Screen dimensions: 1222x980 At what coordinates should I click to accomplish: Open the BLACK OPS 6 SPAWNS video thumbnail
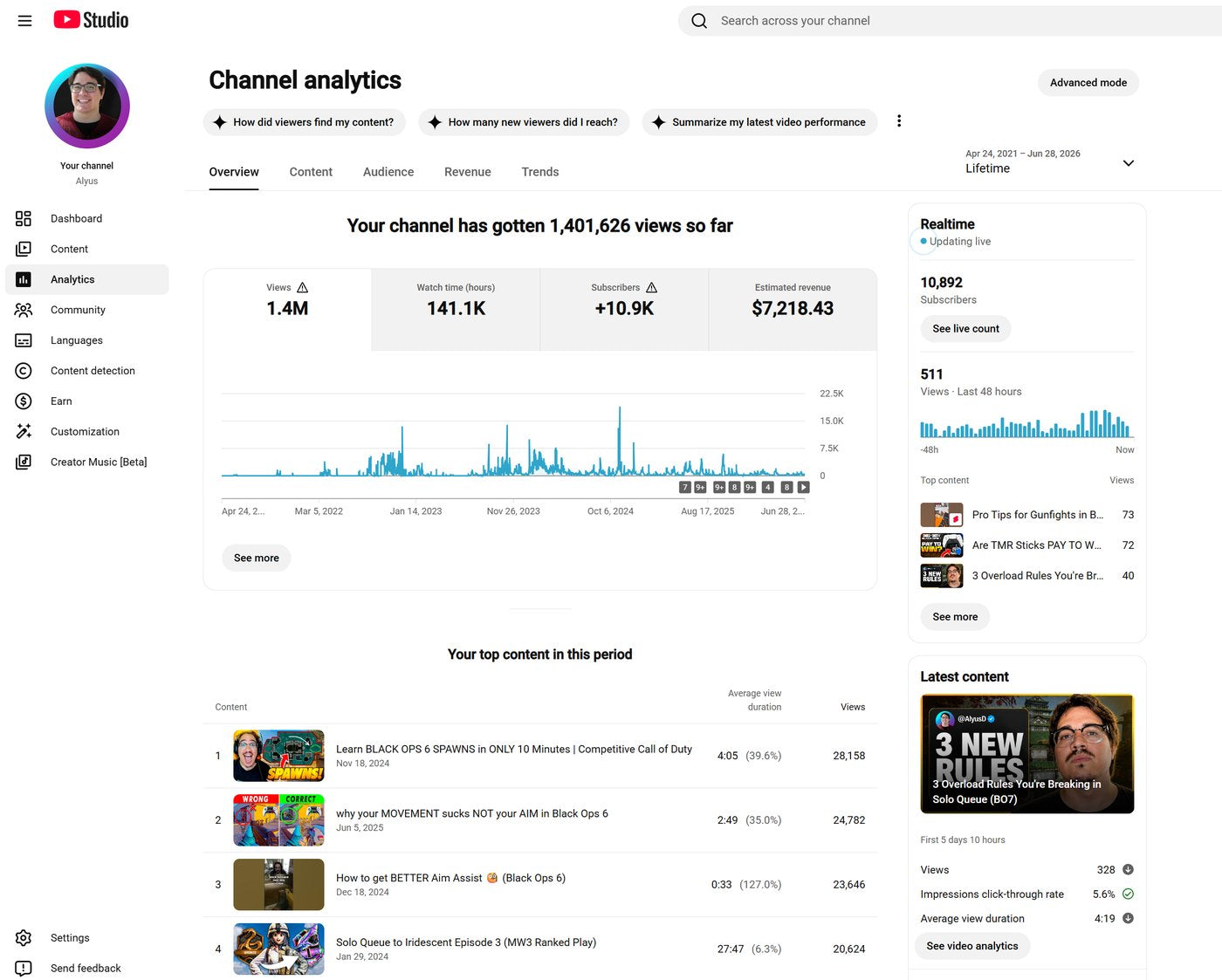pyautogui.click(x=278, y=756)
